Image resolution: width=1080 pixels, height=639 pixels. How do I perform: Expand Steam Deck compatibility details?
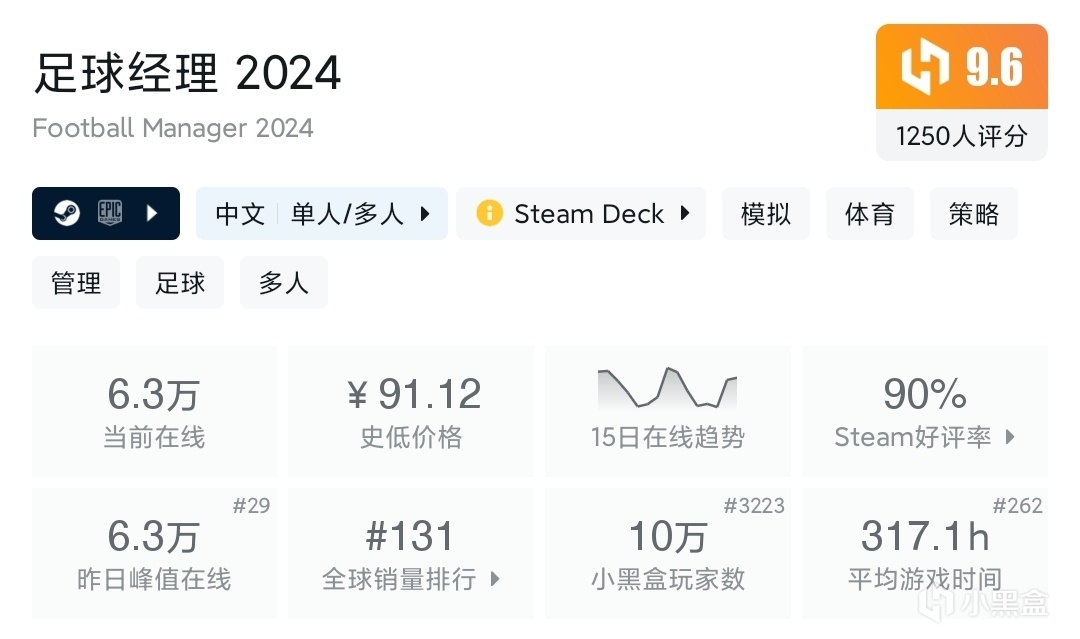click(685, 213)
